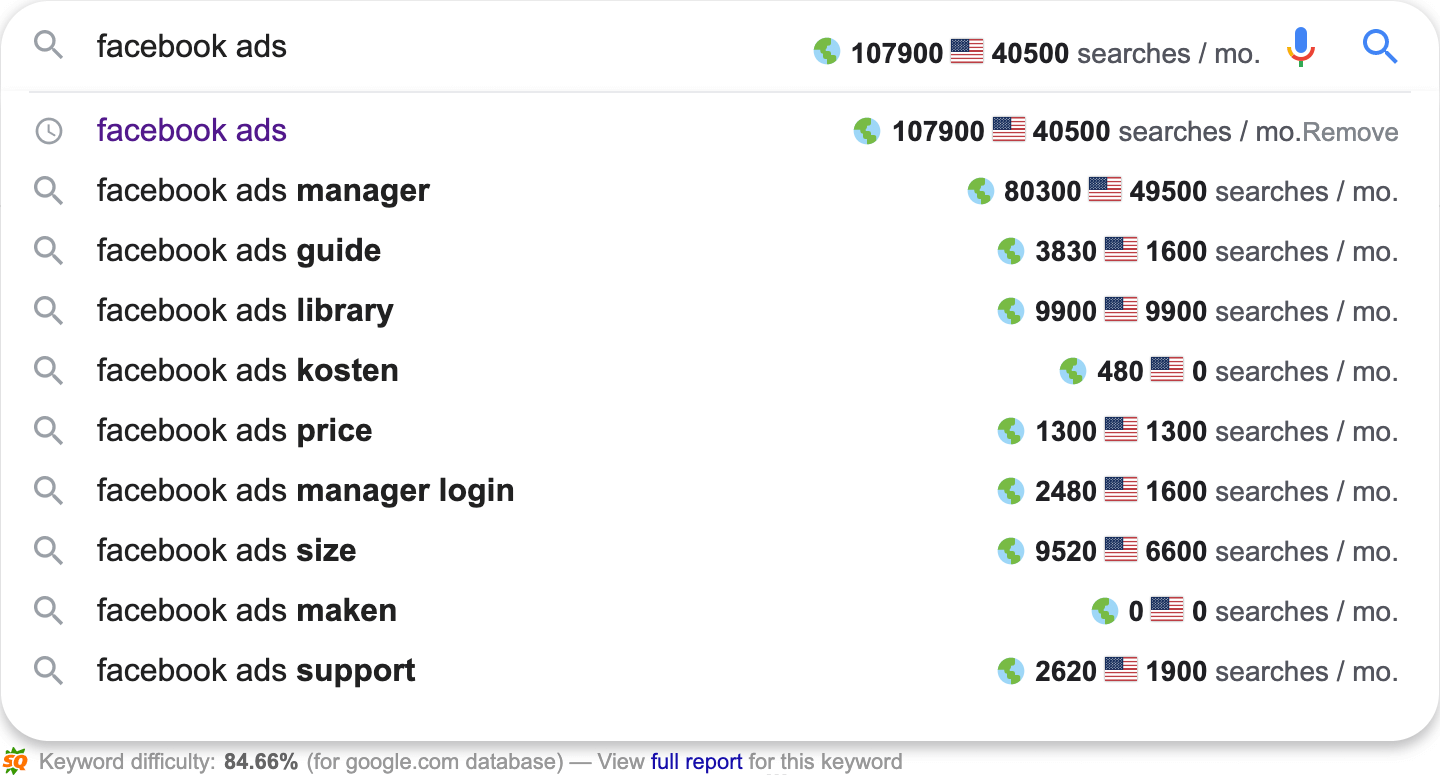The width and height of the screenshot is (1440, 775).
Task: Choose 'facebook ads guide' suggestion
Action: (x=720, y=251)
